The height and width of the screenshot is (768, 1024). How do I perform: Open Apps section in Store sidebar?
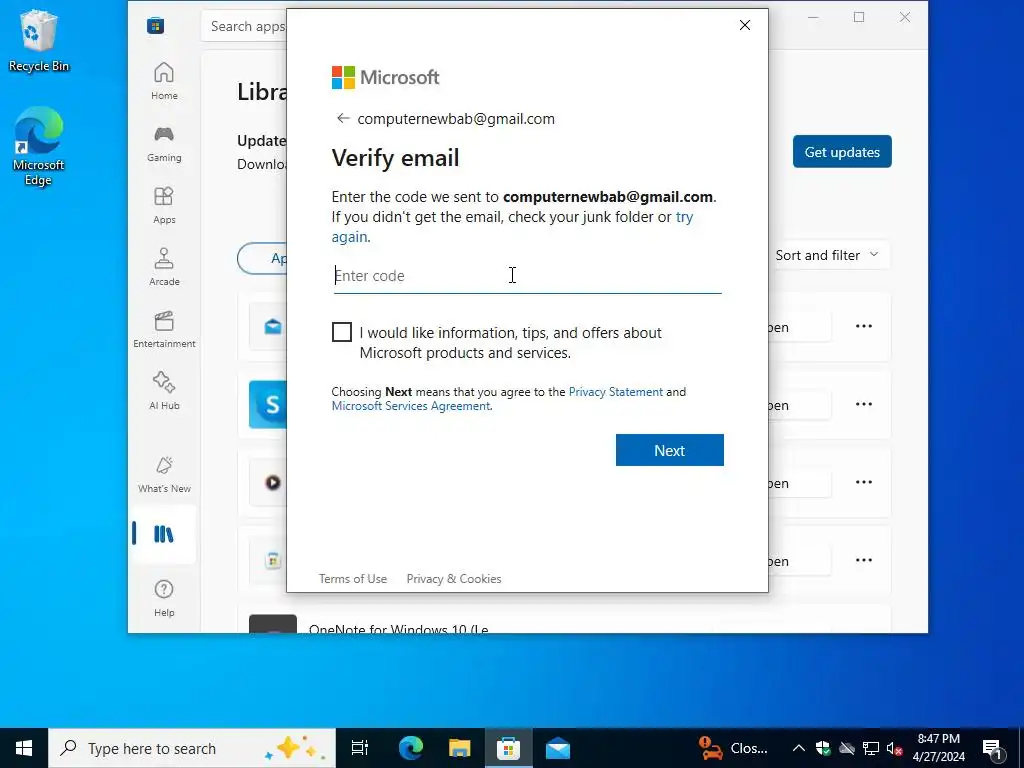(x=164, y=205)
